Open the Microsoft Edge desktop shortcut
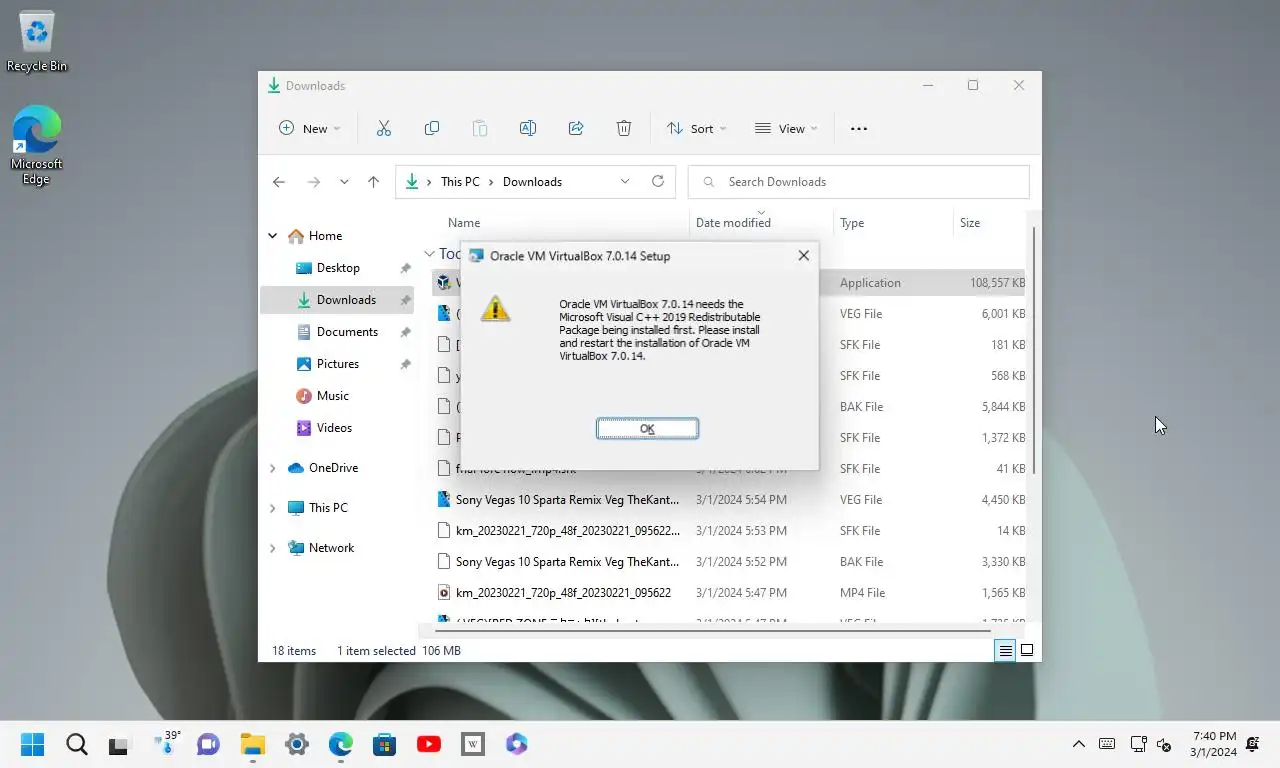This screenshot has height=768, width=1280. click(37, 146)
